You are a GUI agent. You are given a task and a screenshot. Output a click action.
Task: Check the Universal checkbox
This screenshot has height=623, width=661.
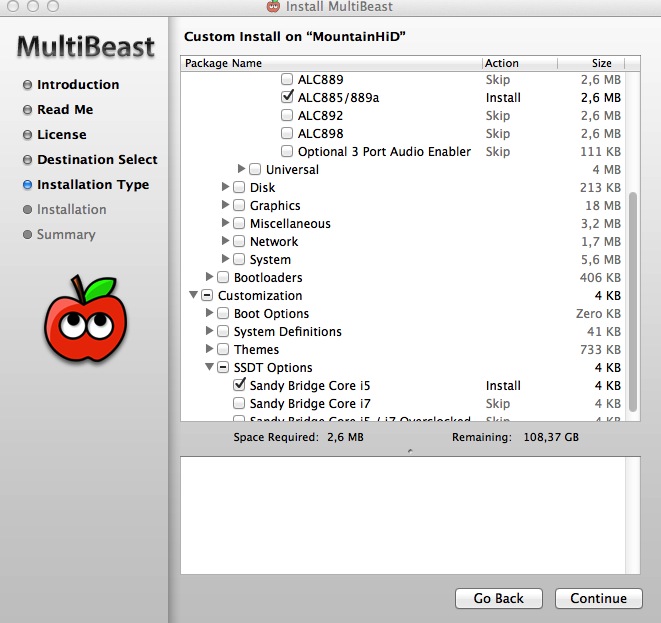255,169
